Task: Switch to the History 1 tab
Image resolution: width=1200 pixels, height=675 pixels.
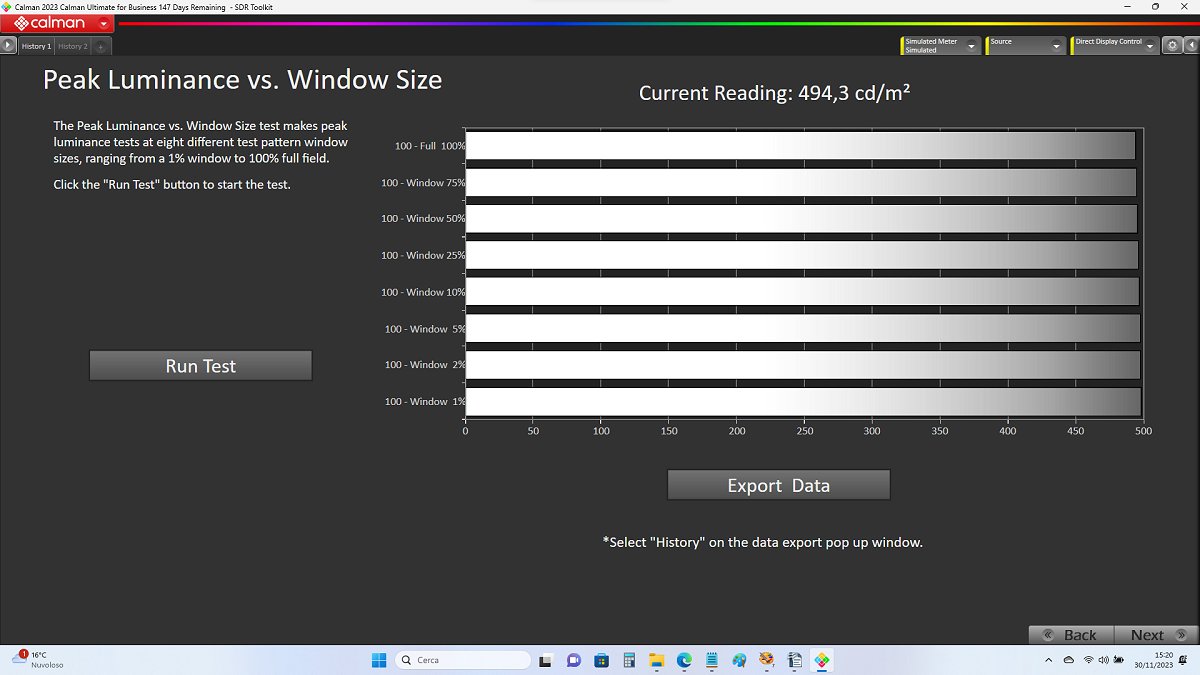Action: point(36,47)
